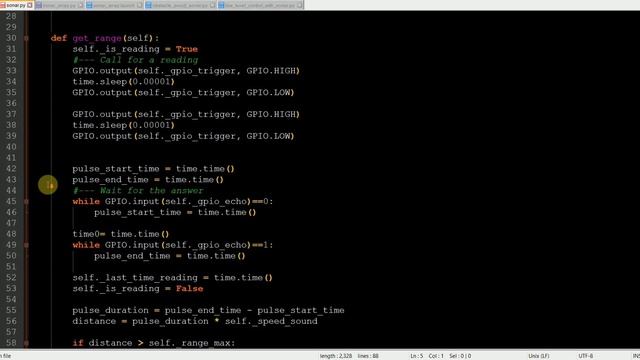Image resolution: width=640 pixels, height=360 pixels.
Task: Open the sonar_array.py tab
Action: point(60,5)
